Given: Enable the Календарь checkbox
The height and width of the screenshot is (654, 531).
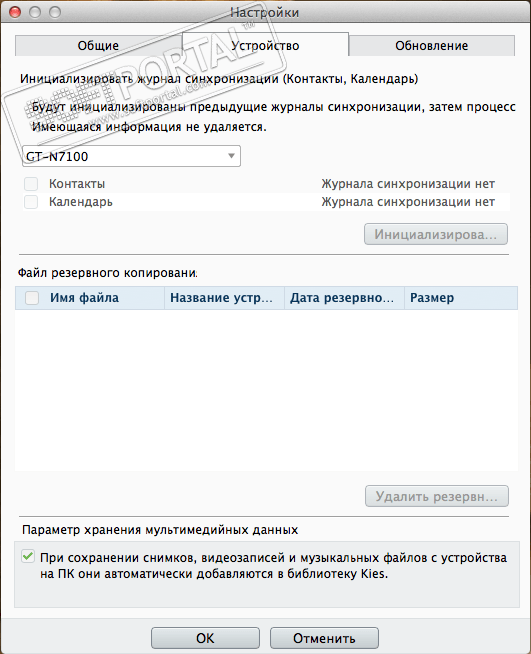Looking at the screenshot, I should [x=31, y=202].
